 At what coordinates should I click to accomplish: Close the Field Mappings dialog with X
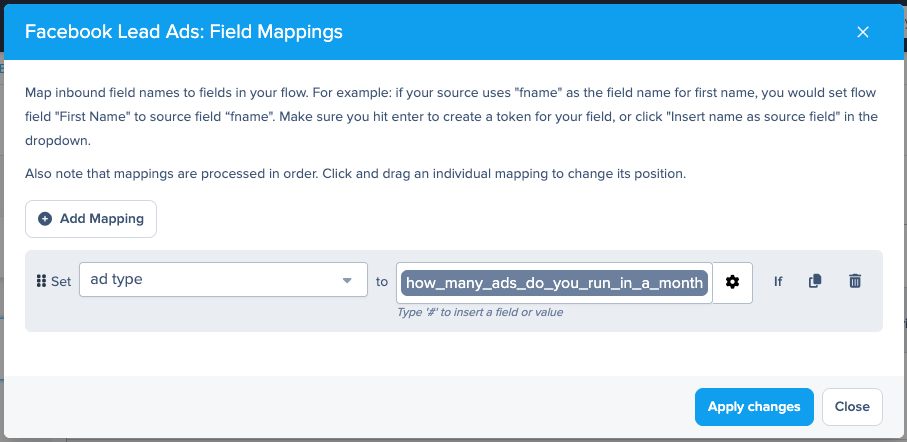(x=863, y=32)
